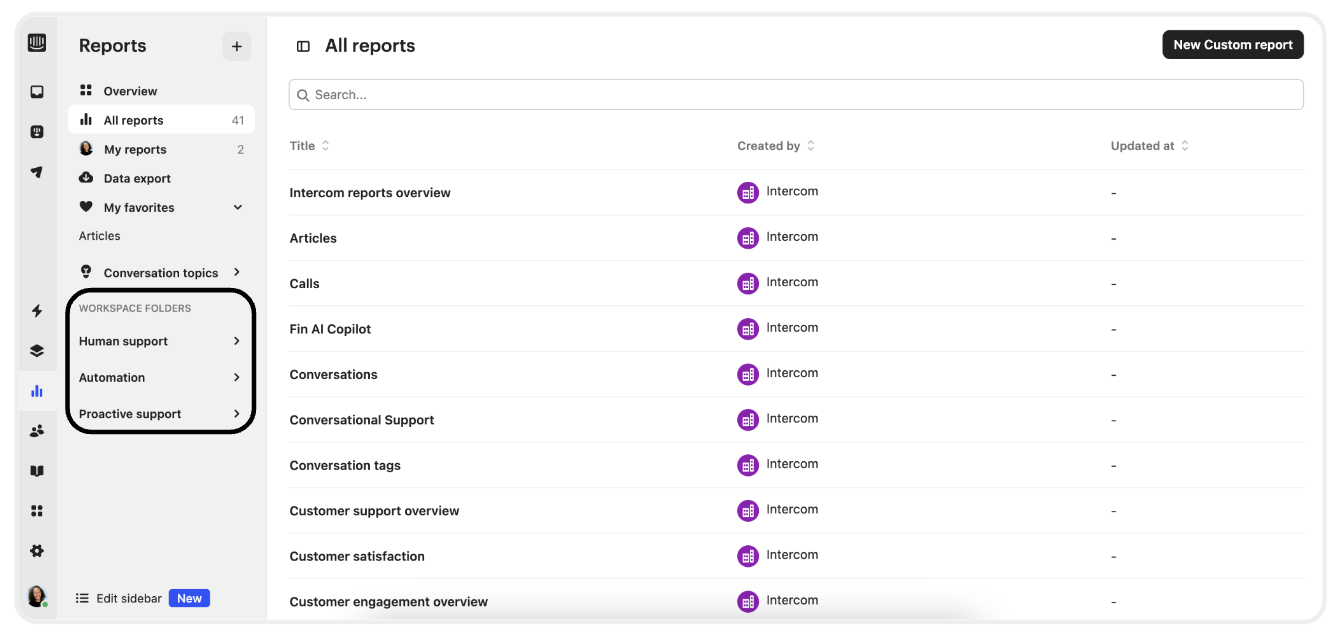
Task: Open the Intercom reports overview report
Action: [370, 193]
